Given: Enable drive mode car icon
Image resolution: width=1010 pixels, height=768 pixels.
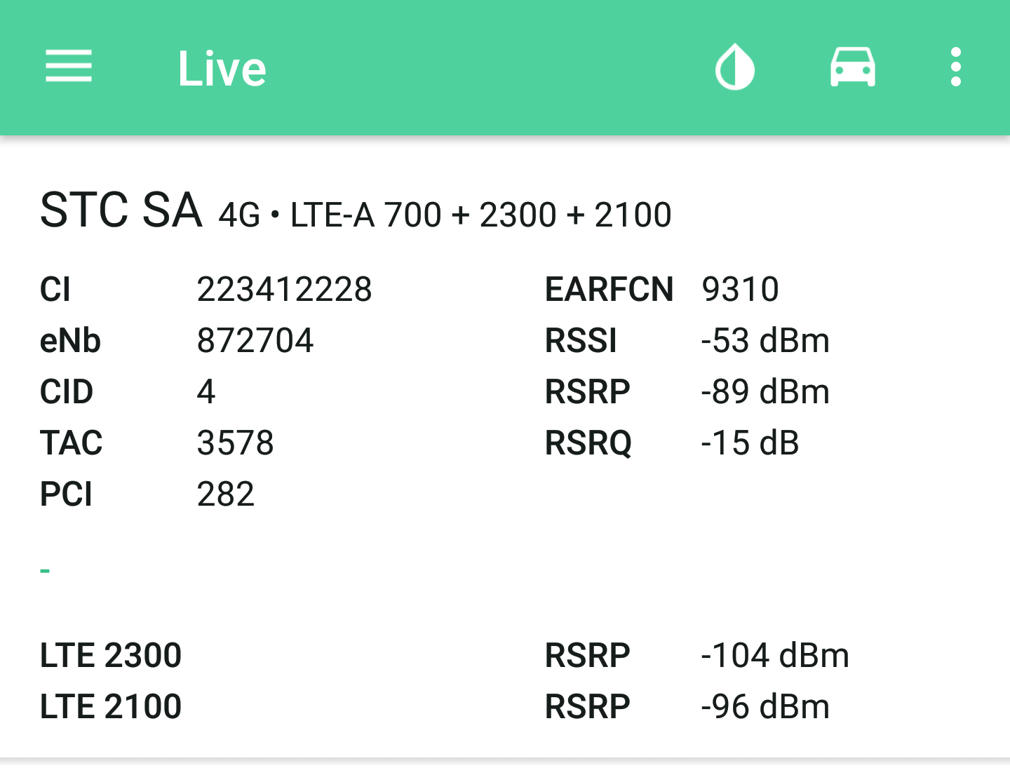Looking at the screenshot, I should click(852, 66).
